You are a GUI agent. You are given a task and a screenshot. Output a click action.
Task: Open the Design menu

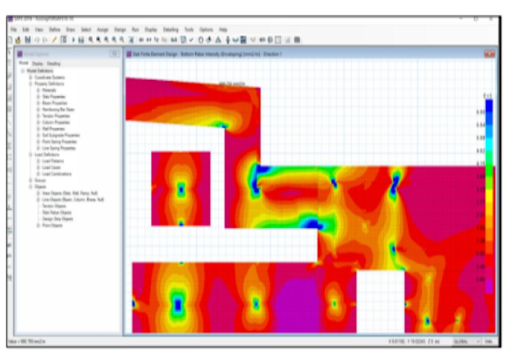(x=120, y=30)
